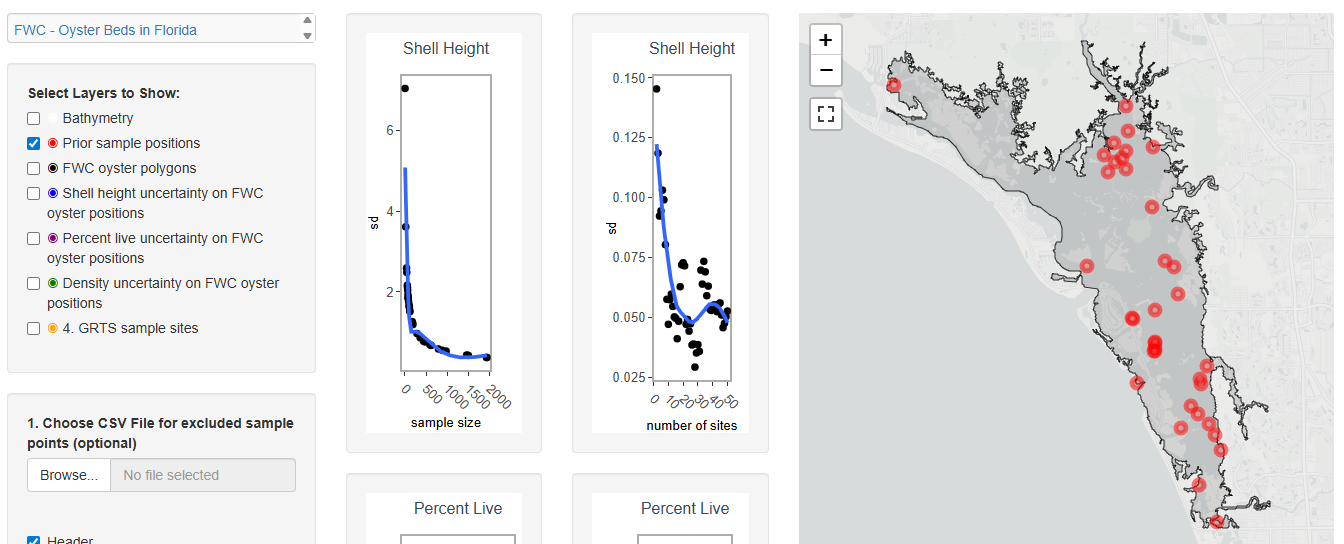
Task: Click the 'No file selected' file field
Action: click(x=202, y=475)
